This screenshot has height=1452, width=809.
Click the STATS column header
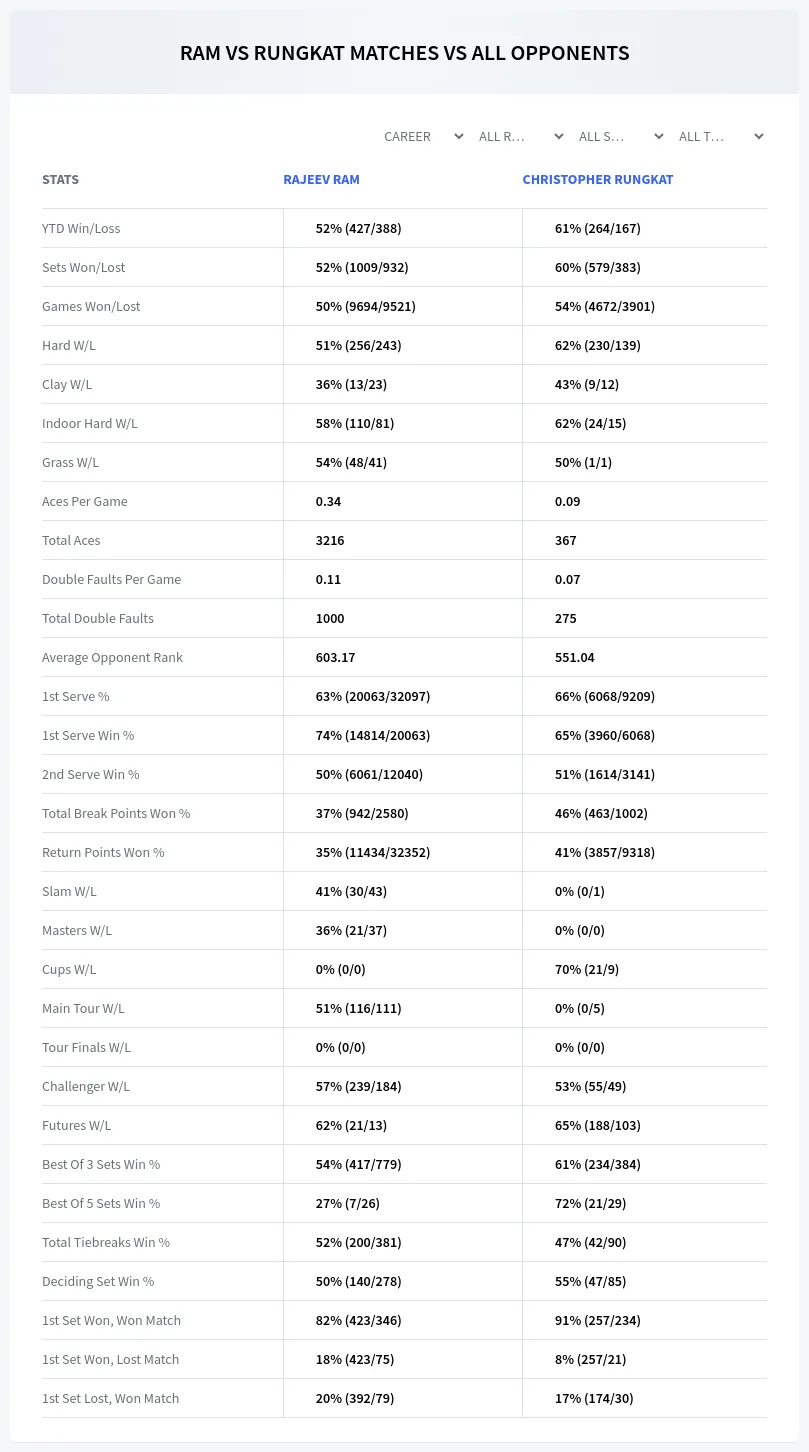tap(60, 180)
